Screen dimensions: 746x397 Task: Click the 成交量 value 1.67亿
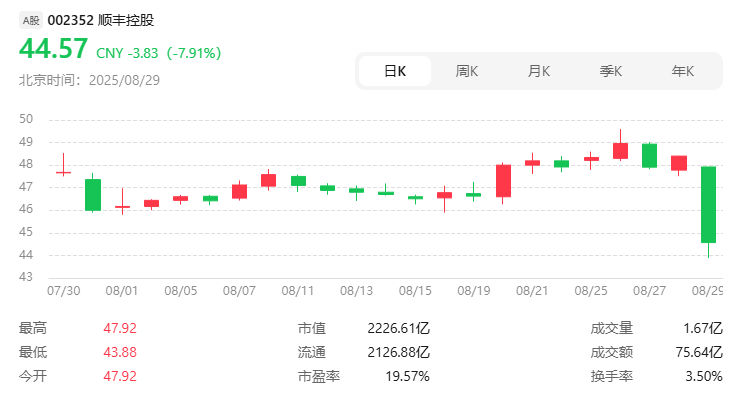703,328
